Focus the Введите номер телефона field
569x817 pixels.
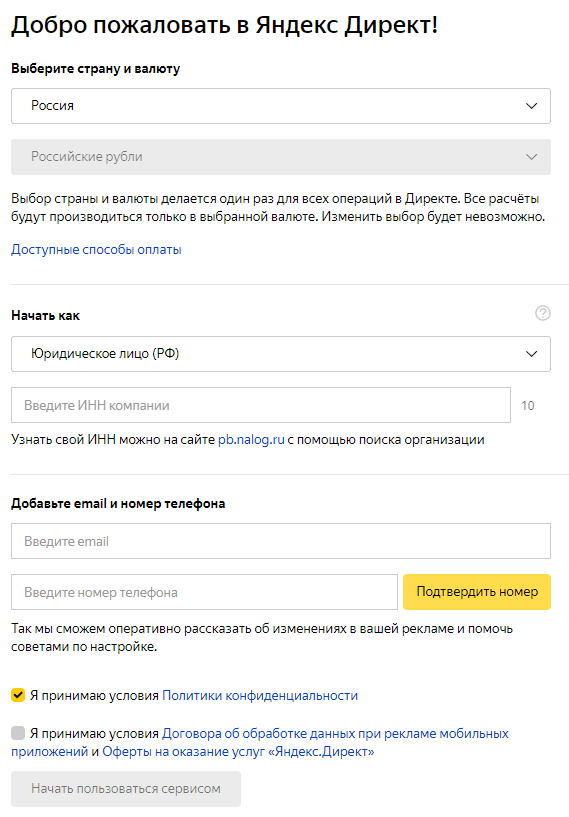pyautogui.click(x=204, y=592)
